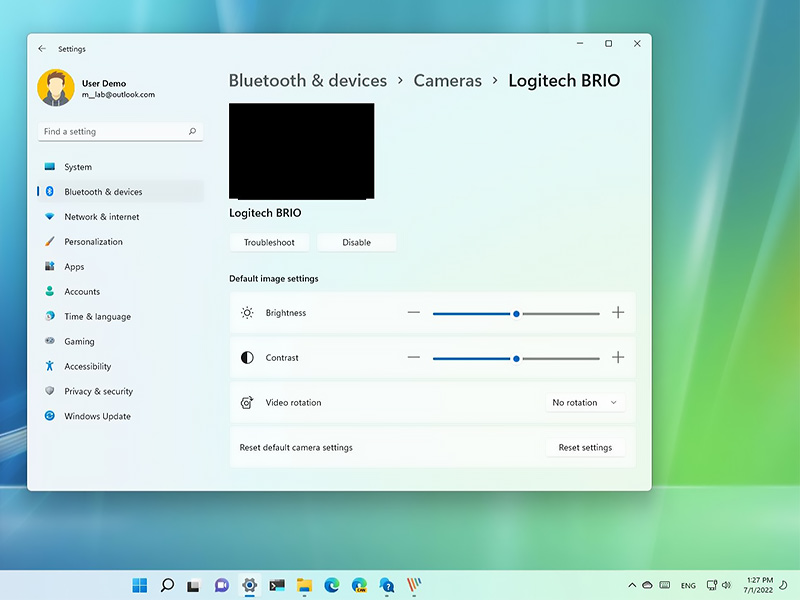
Task: Open Windows Update settings
Action: click(x=120, y=416)
